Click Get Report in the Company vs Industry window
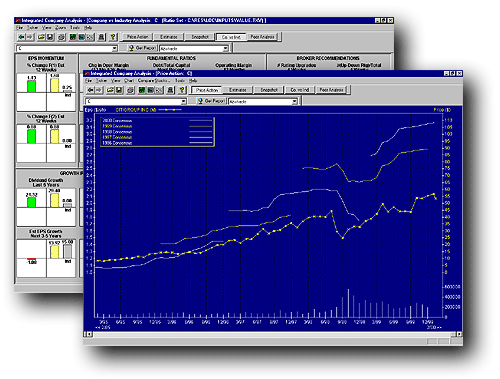The height and width of the screenshot is (379, 500). pyautogui.click(x=142, y=48)
